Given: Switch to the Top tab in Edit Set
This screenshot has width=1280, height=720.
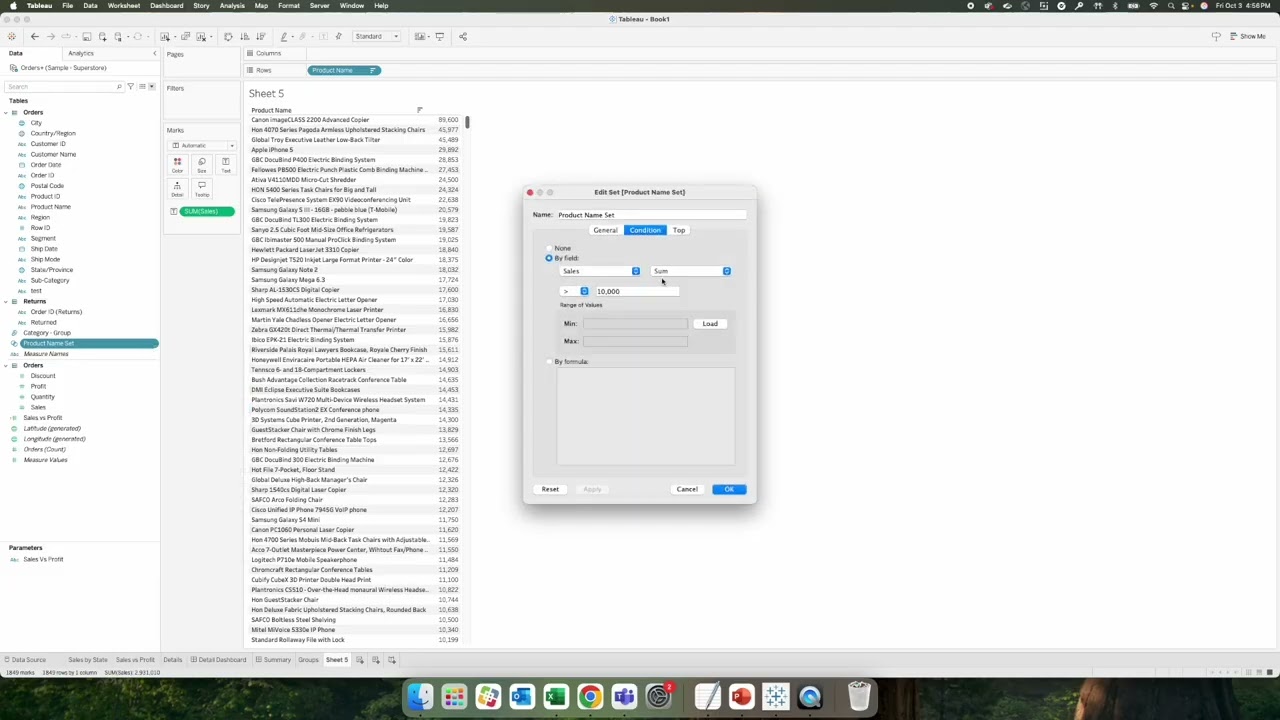Looking at the screenshot, I should (679, 230).
